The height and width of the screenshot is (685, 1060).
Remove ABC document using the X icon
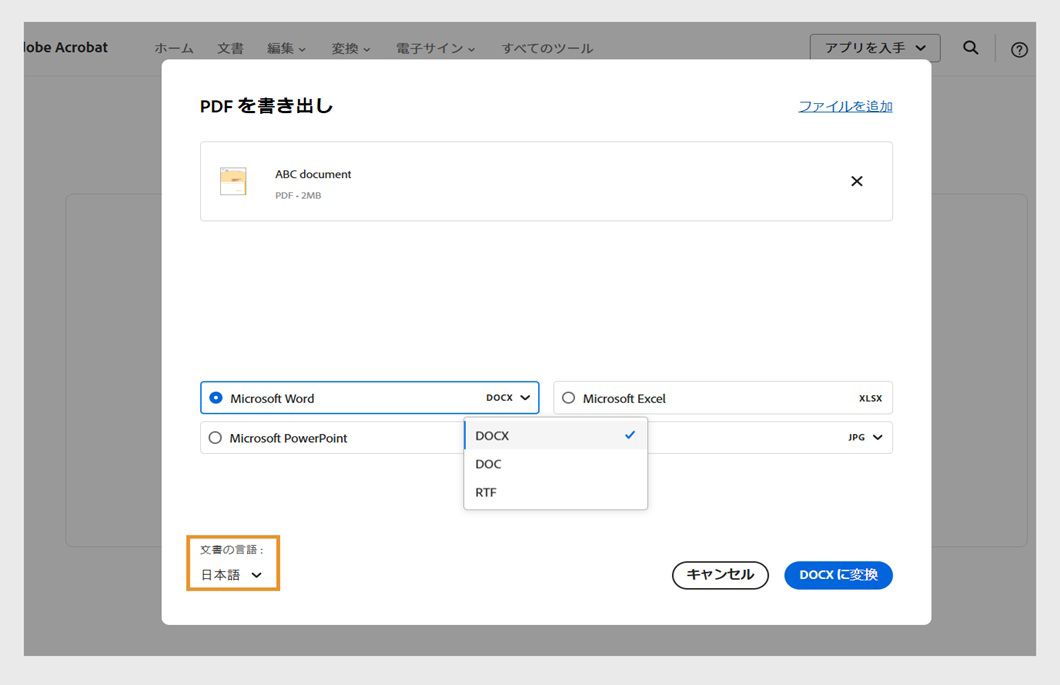(x=856, y=181)
